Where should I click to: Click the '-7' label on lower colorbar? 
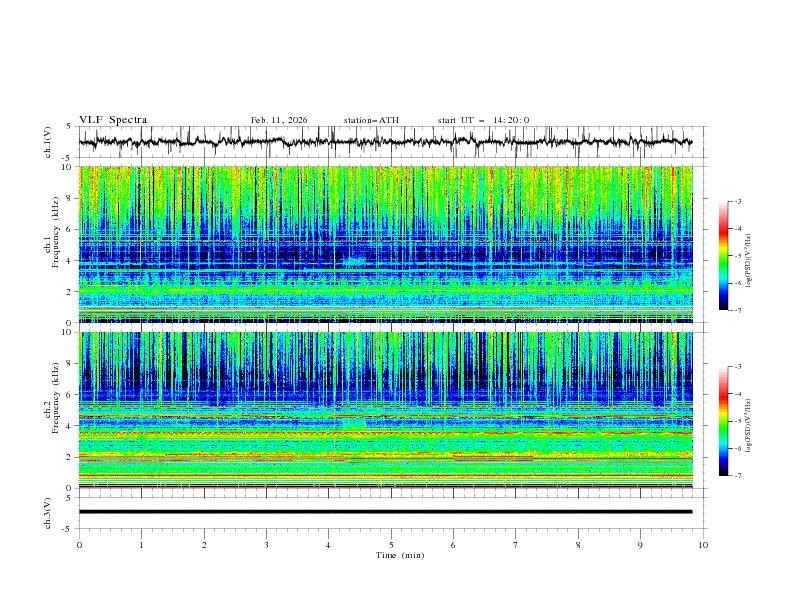(737, 476)
